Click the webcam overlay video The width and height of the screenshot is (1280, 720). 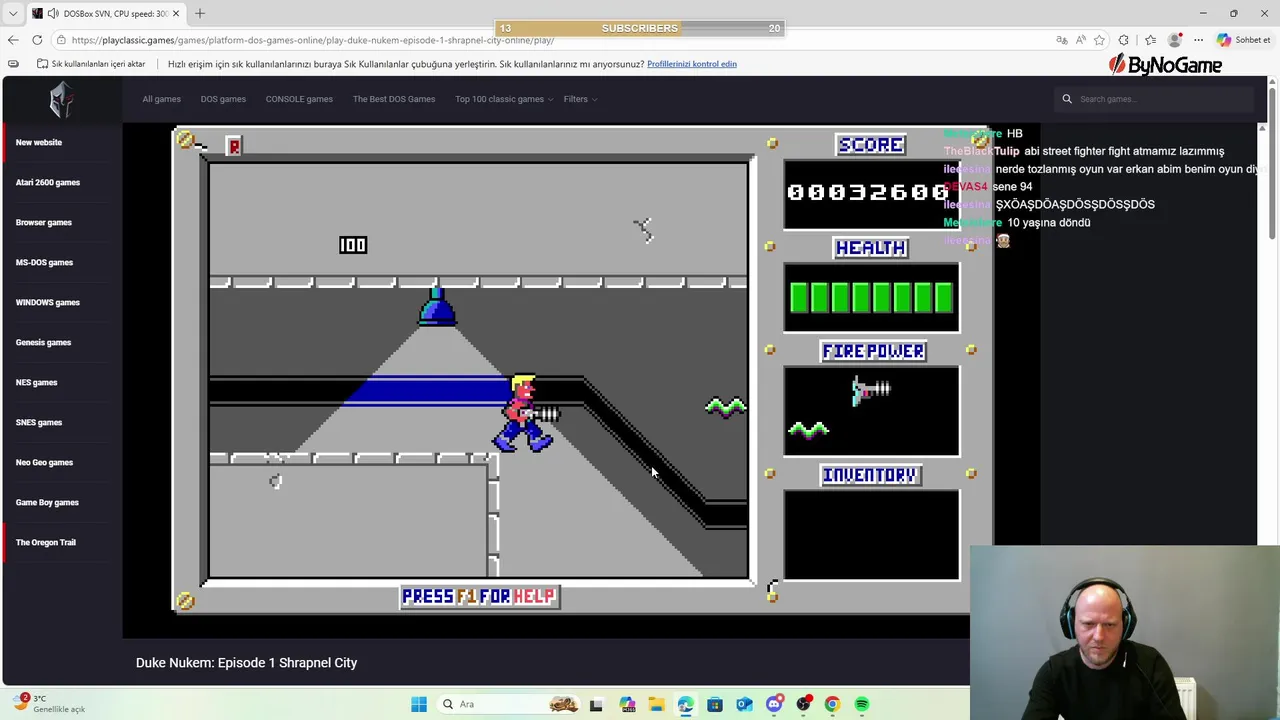click(x=1125, y=632)
